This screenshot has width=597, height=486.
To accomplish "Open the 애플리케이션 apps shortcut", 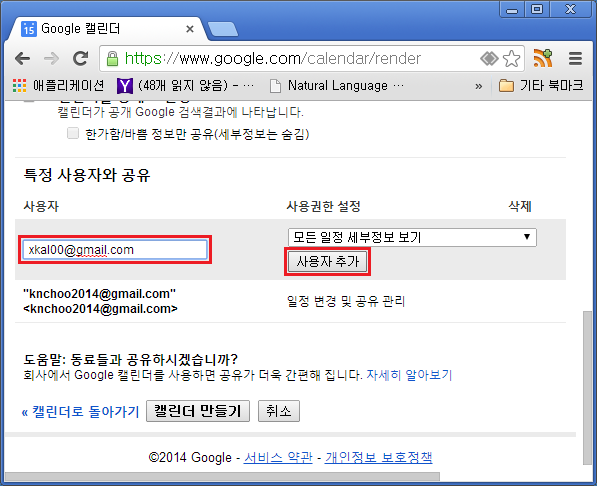I will pos(58,85).
